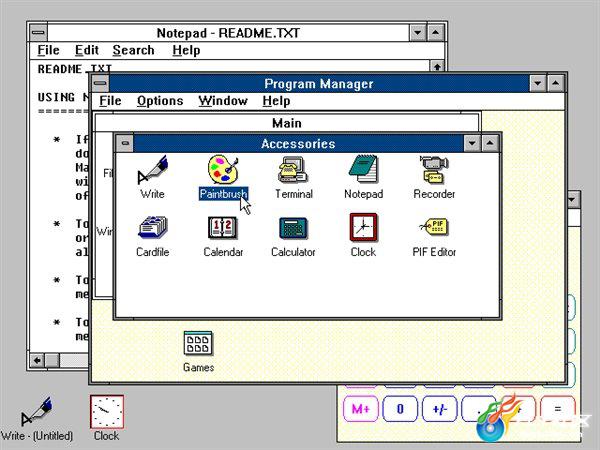This screenshot has height=450, width=600.
Task: Open the Terminal icon
Action: 293,170
